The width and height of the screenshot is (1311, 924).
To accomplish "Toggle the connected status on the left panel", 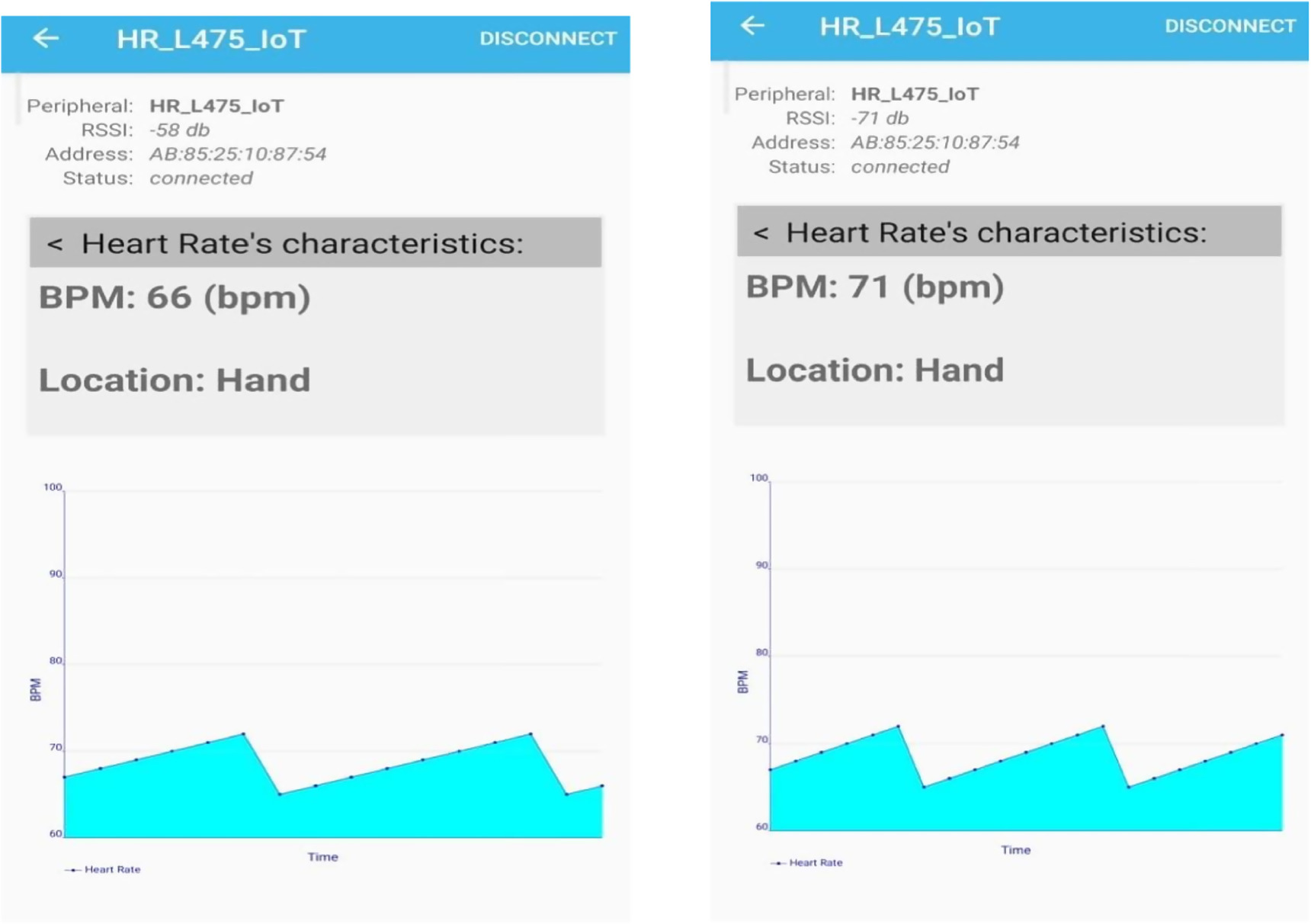I will [x=202, y=178].
